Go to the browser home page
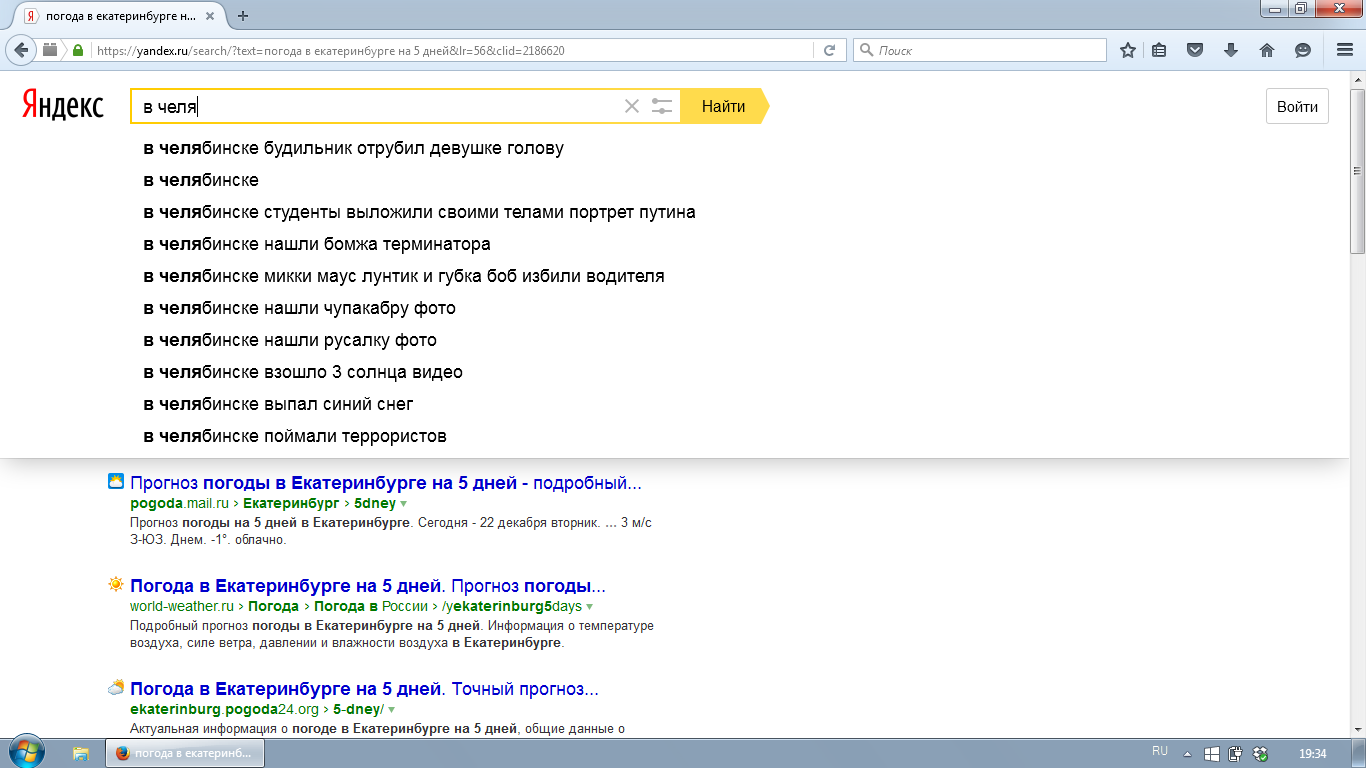The image size is (1366, 768). click(x=1266, y=50)
